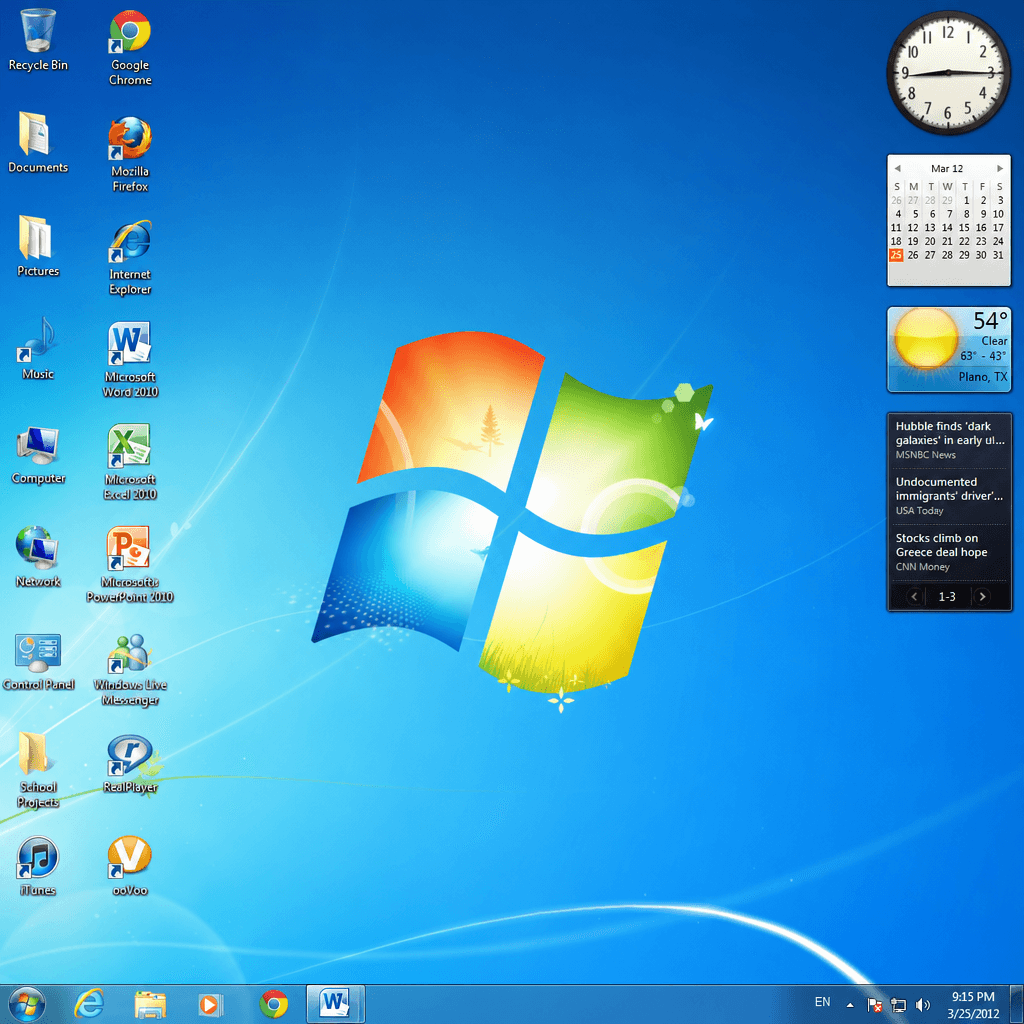Open the Computer desktop icon
This screenshot has height=1024, width=1024.
coord(38,454)
